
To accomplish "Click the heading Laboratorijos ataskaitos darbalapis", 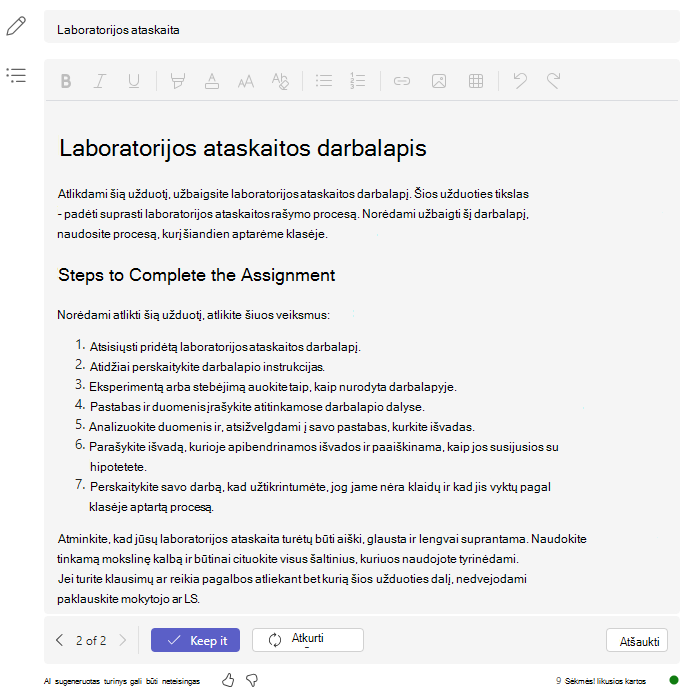I will (x=243, y=148).
